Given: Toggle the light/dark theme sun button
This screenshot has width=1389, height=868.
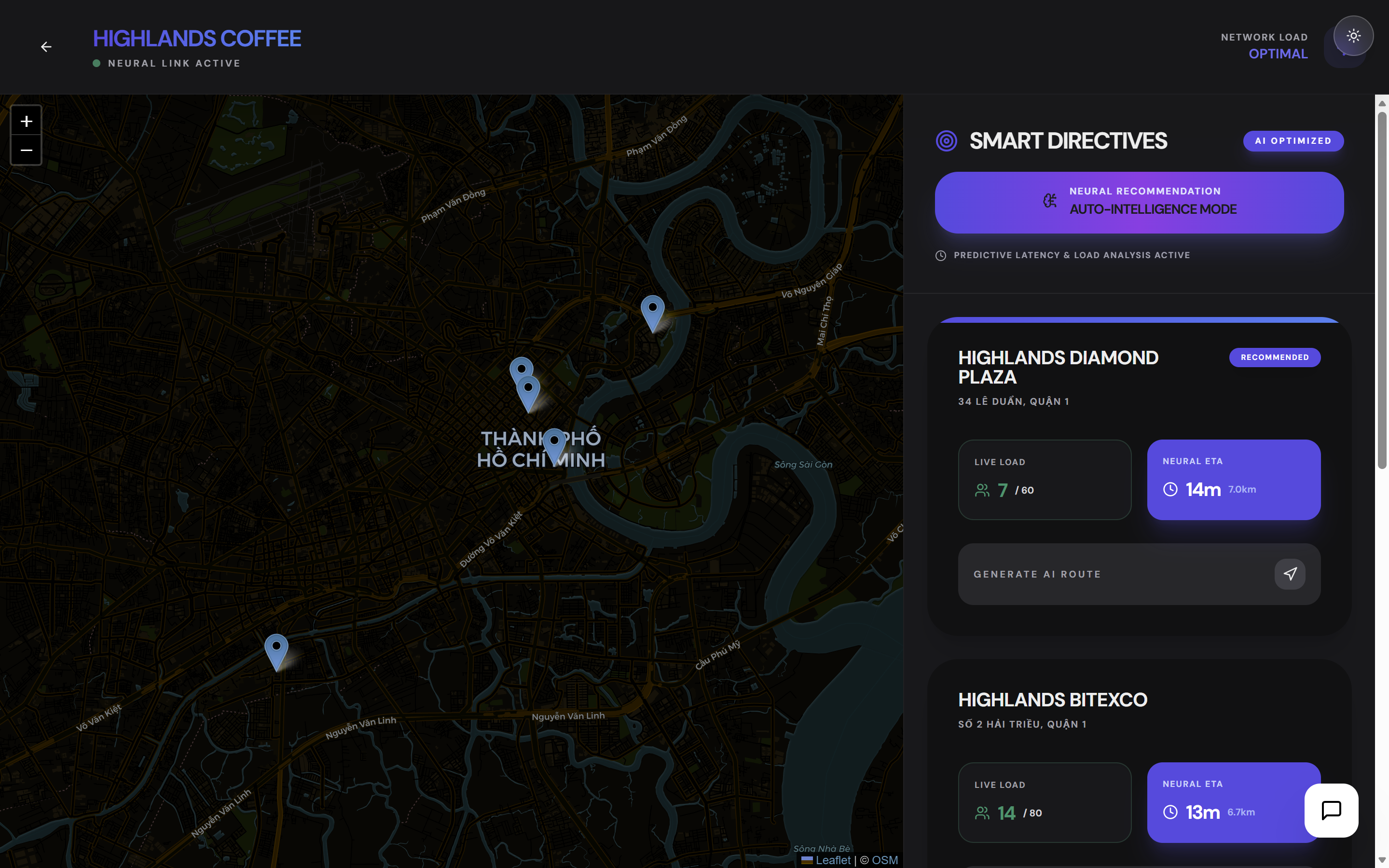Looking at the screenshot, I should point(1353,36).
